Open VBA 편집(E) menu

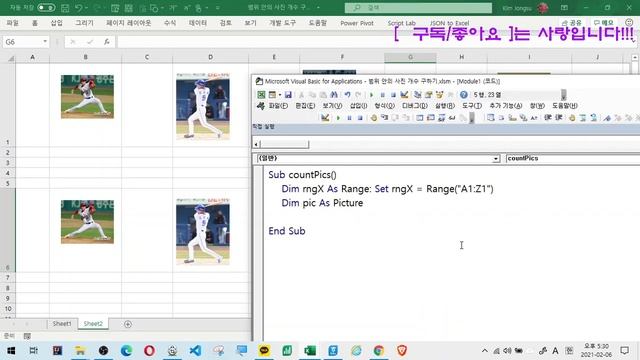[305, 106]
